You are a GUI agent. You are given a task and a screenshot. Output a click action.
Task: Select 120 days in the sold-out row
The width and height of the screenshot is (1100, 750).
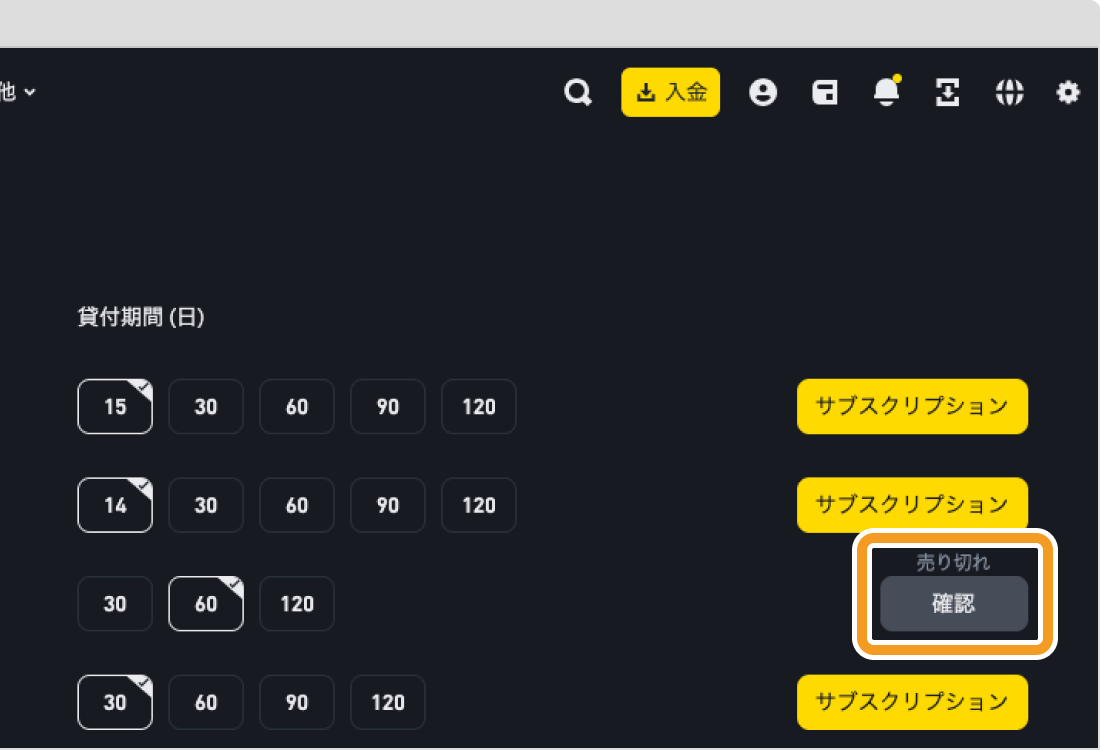pos(297,604)
